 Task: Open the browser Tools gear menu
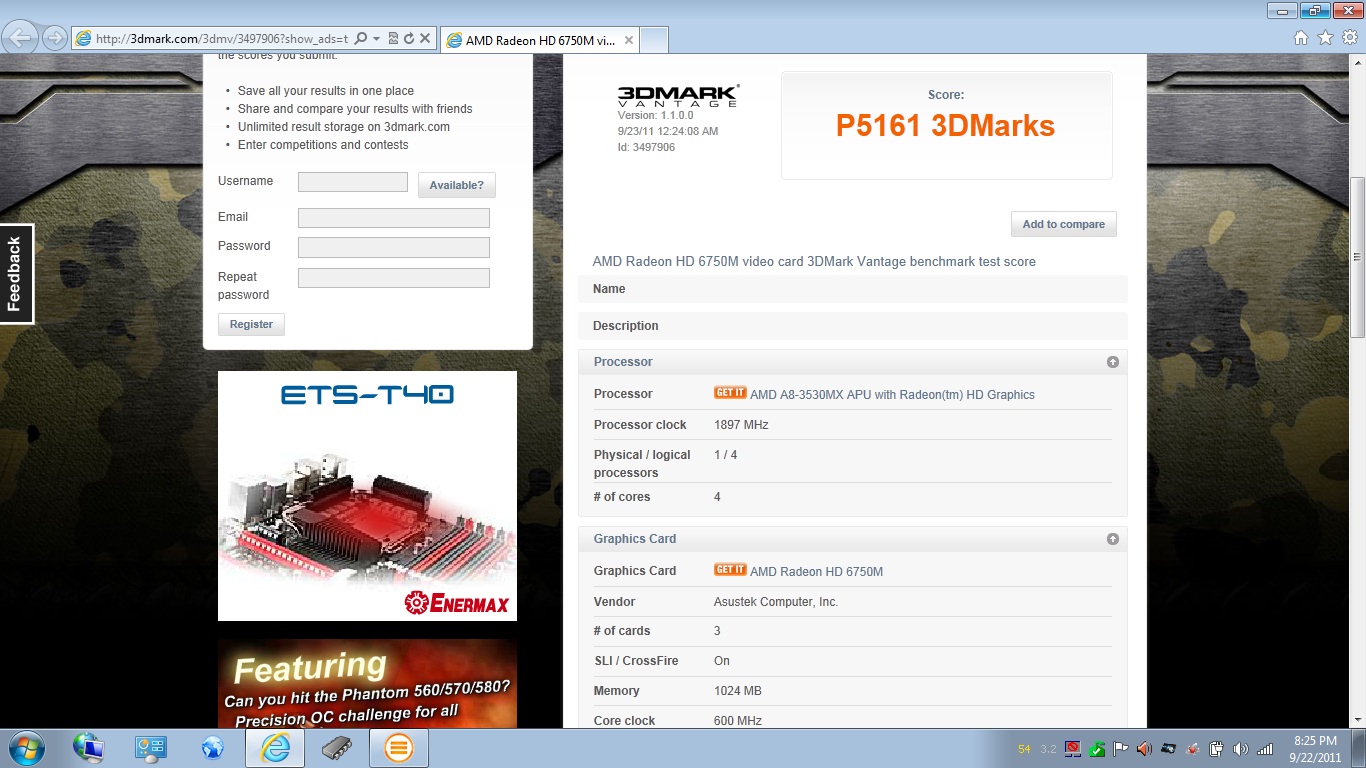(1350, 38)
